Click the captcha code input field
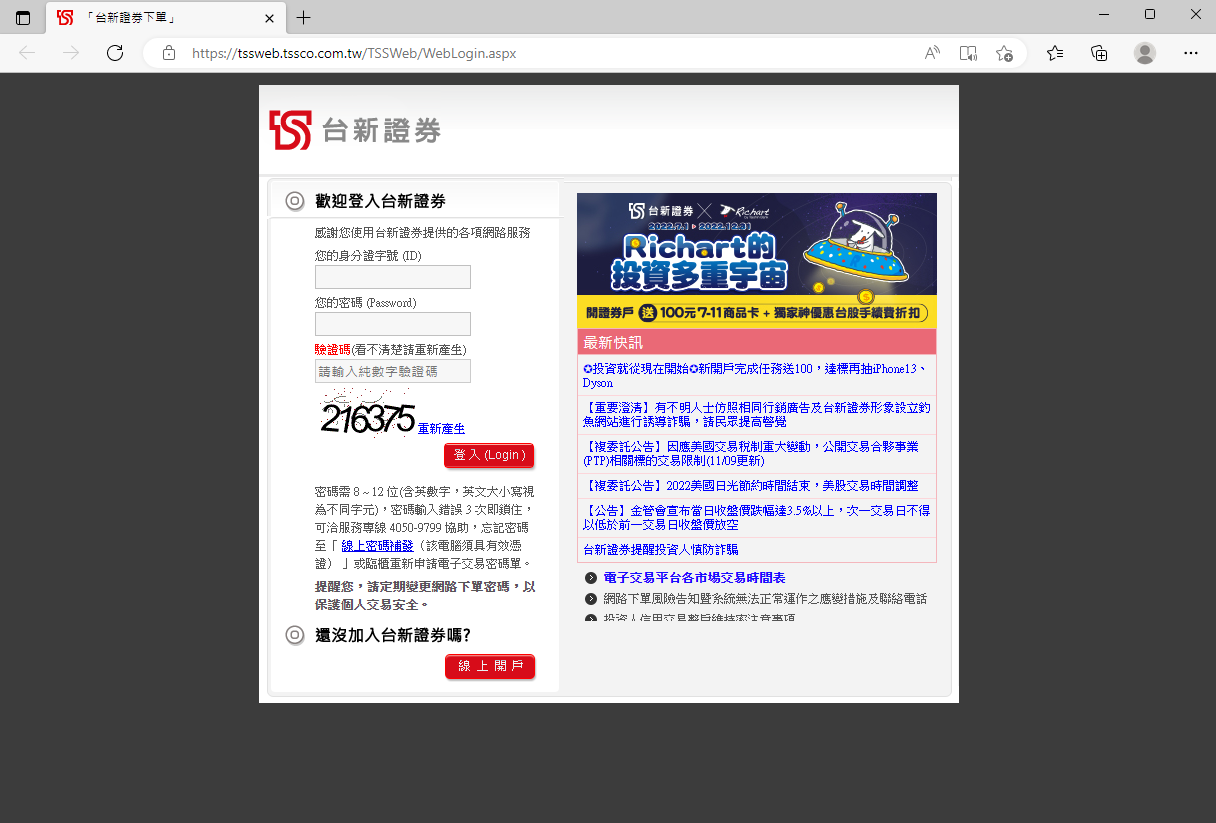 click(392, 371)
